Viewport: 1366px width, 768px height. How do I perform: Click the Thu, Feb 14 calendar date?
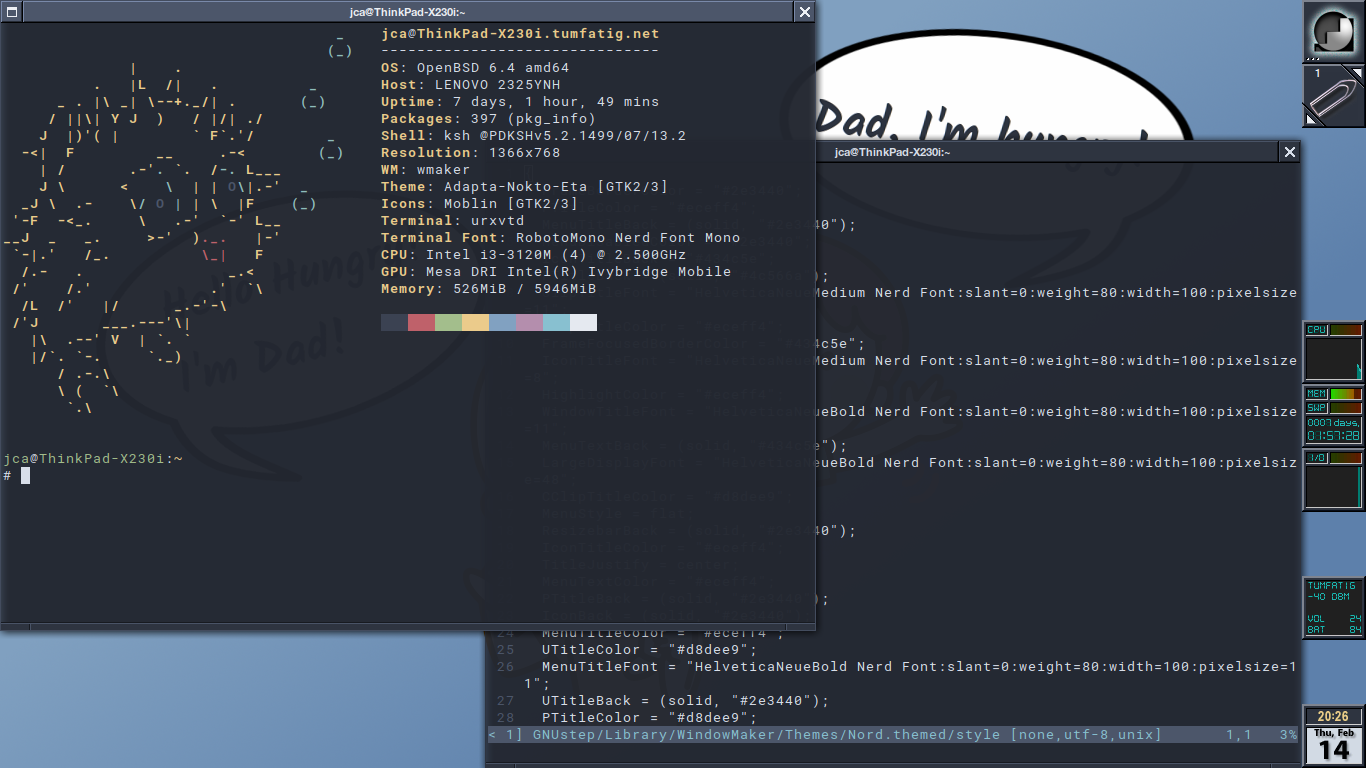pos(1334,746)
